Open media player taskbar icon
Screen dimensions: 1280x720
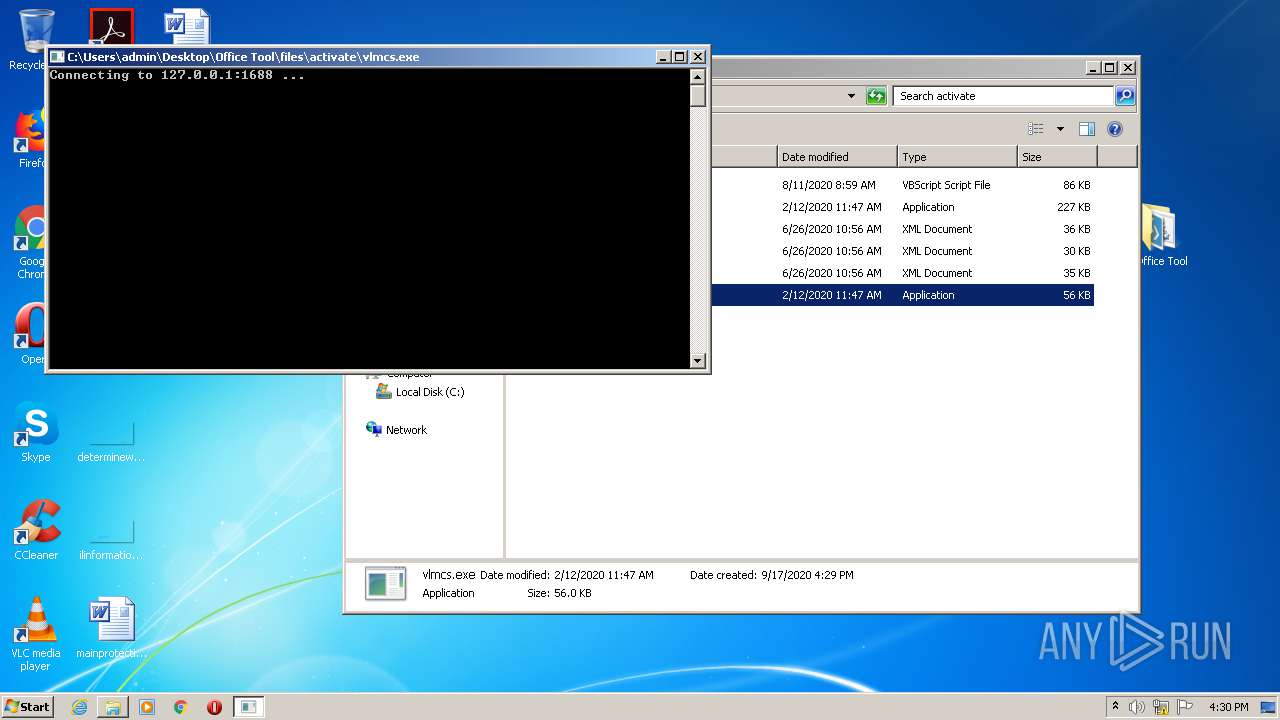[147, 707]
